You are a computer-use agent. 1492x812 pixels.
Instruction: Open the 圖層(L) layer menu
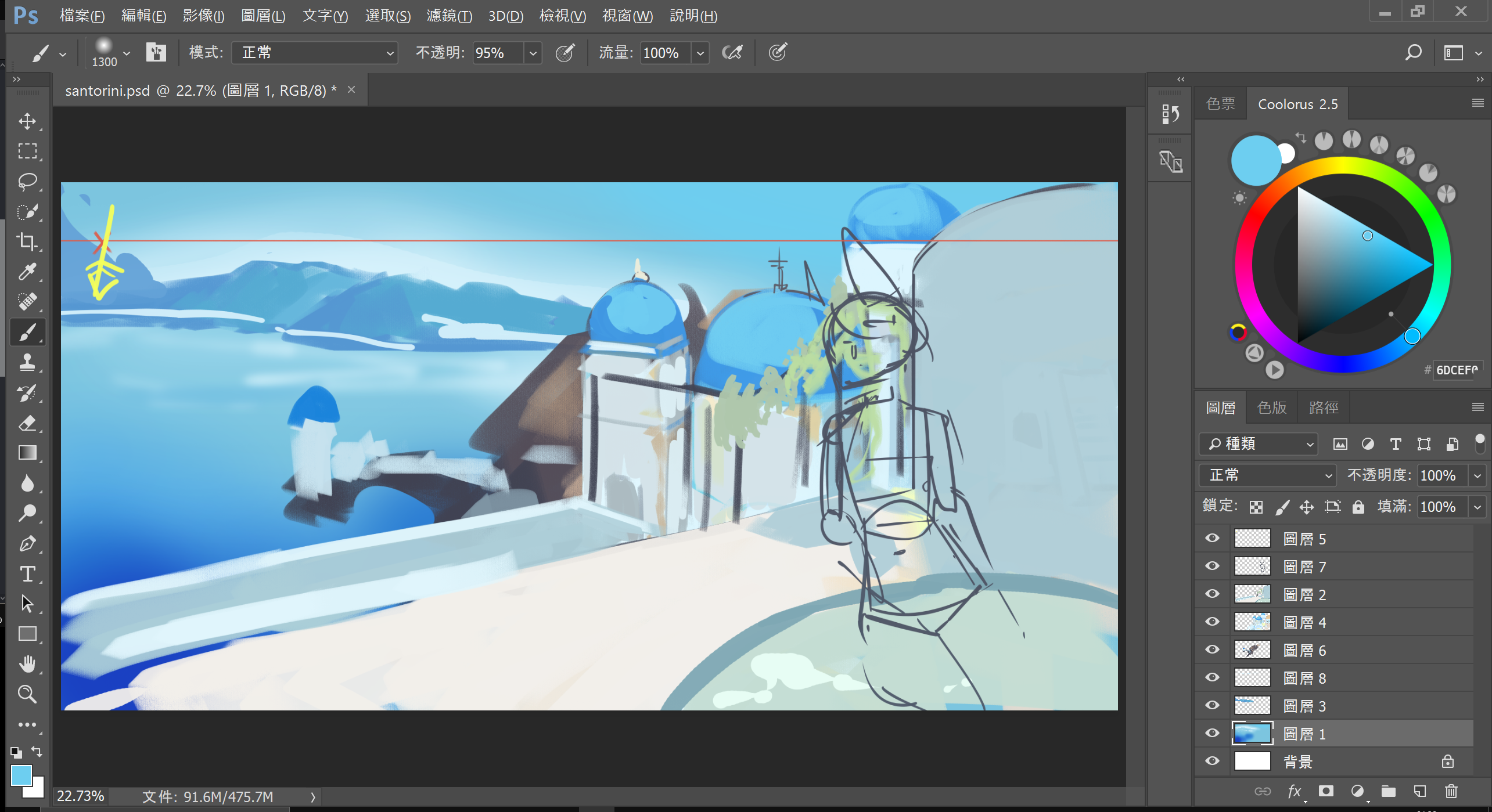pyautogui.click(x=263, y=16)
